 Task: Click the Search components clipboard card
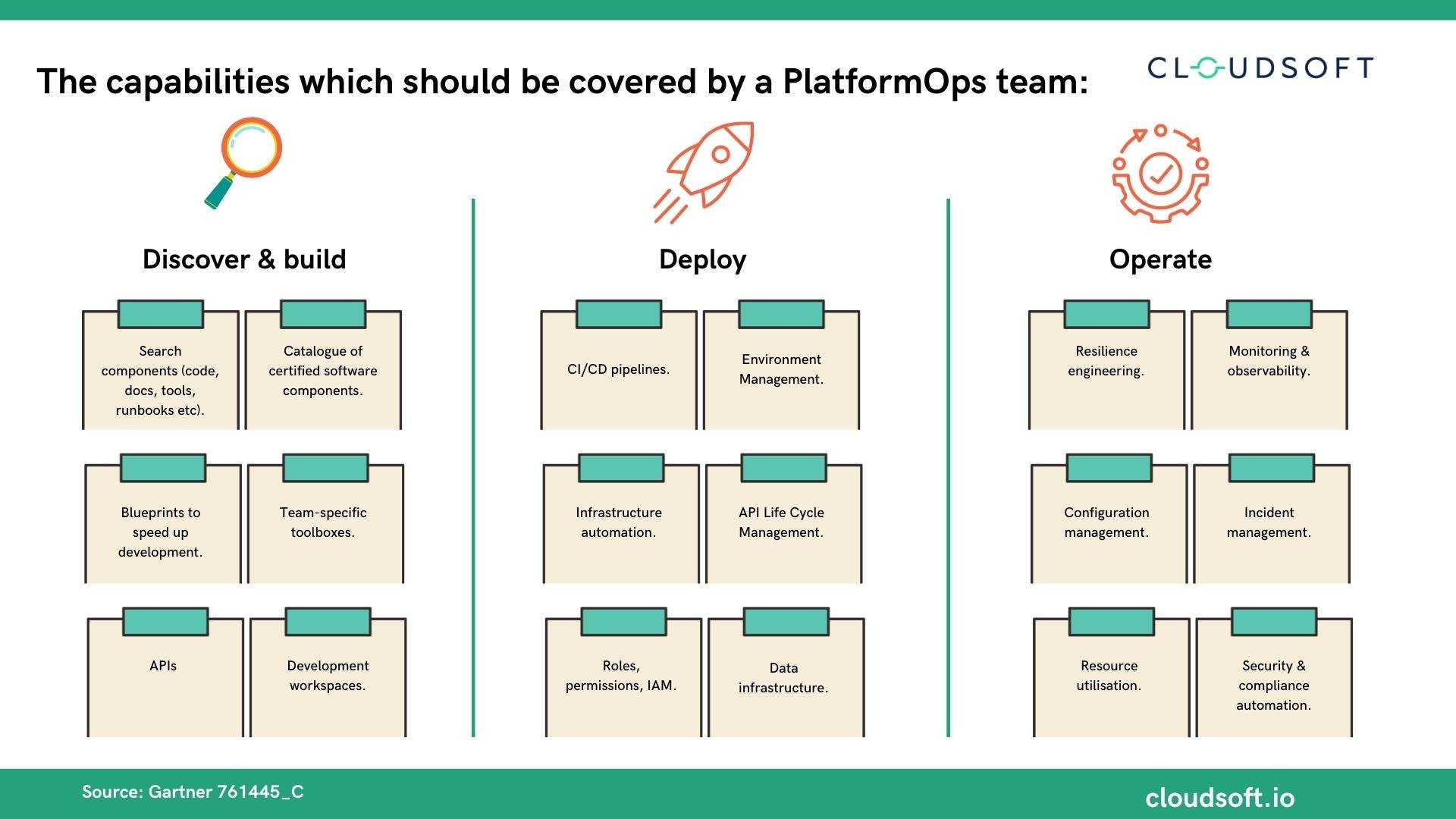tap(161, 365)
